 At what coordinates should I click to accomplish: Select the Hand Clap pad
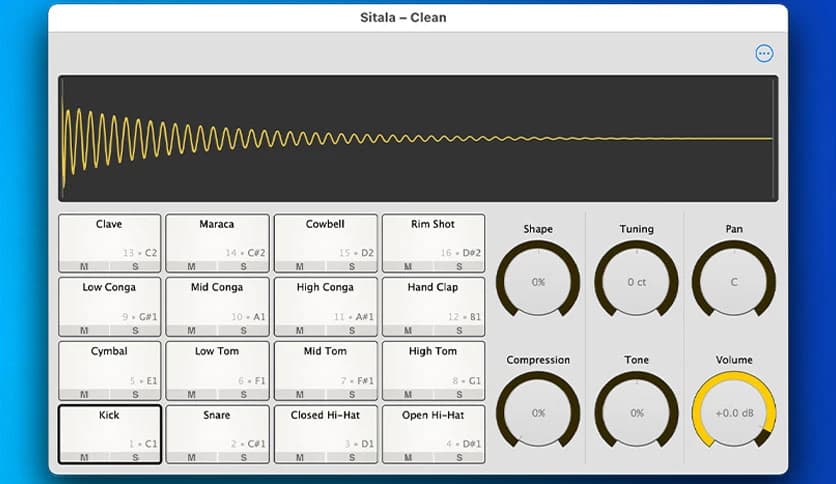tap(433, 306)
